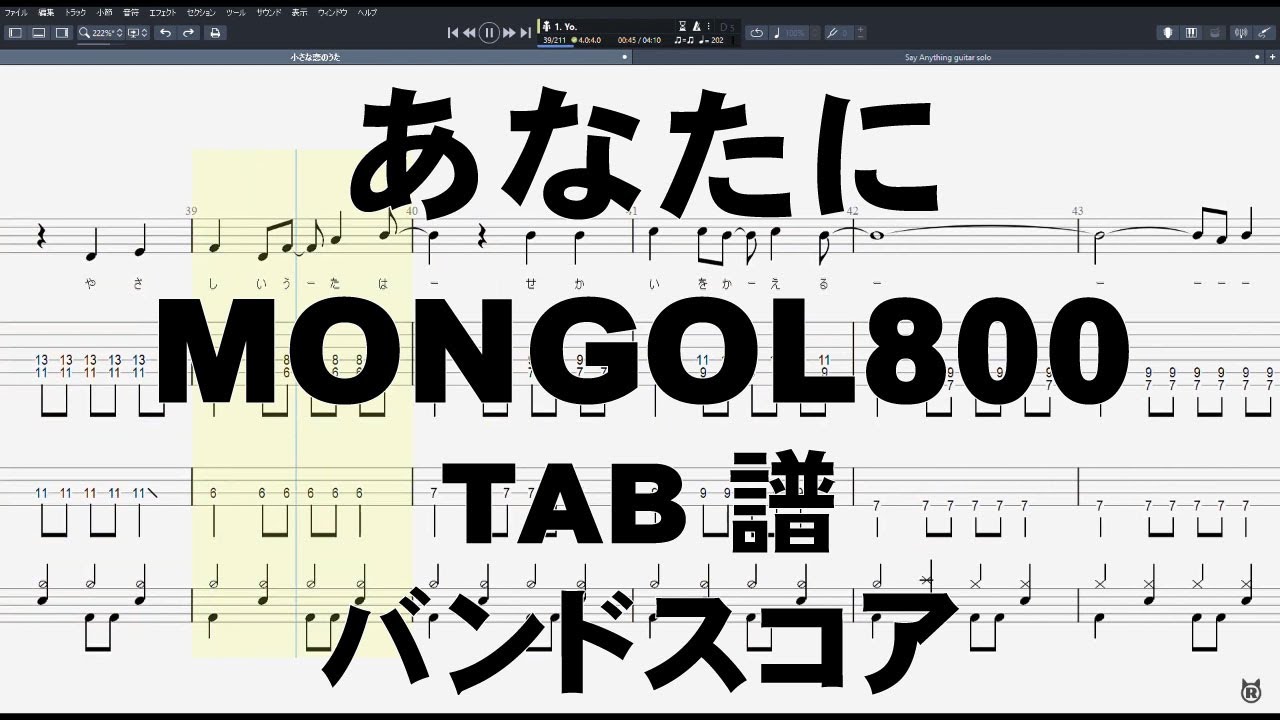Show the drum kit view
Image resolution: width=1280 pixels, height=720 pixels.
[x=1215, y=33]
